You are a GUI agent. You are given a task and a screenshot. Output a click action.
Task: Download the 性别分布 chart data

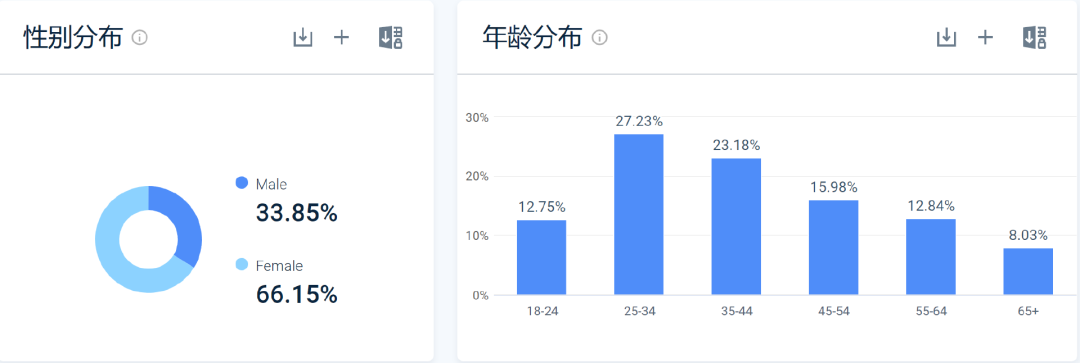tap(303, 38)
